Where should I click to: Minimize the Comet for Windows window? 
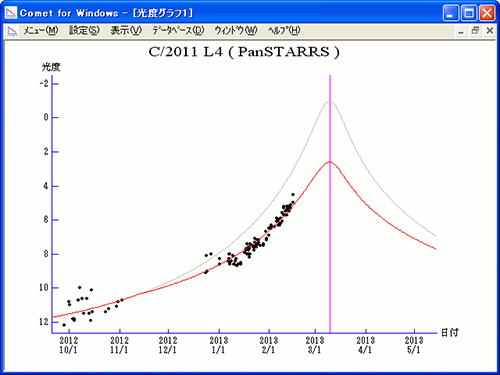pos(451,13)
